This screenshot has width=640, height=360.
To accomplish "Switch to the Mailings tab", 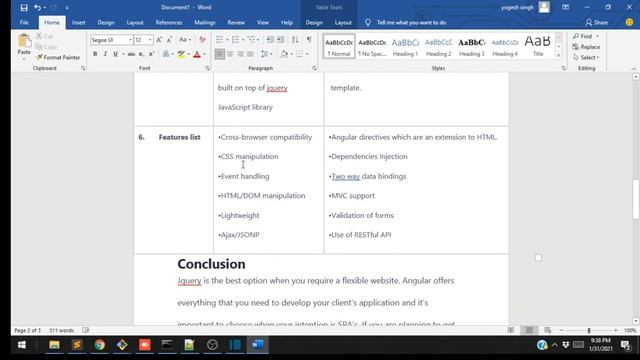I will click(204, 22).
